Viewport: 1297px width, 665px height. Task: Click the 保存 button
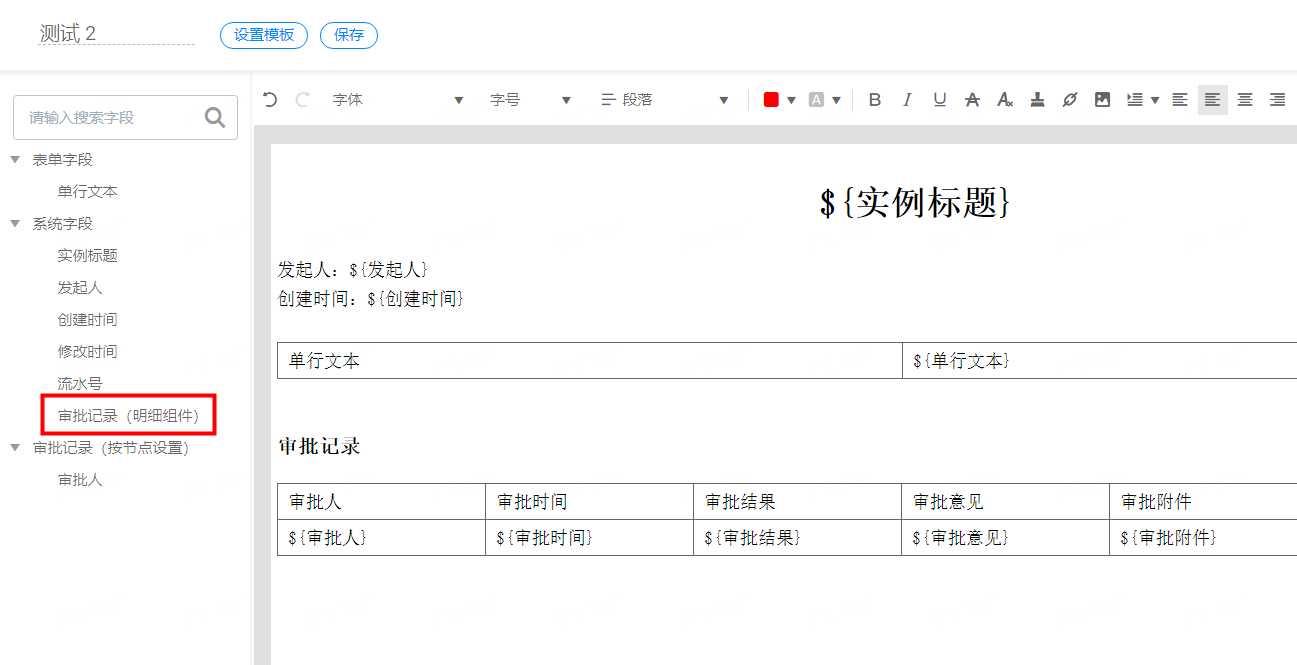pos(349,35)
